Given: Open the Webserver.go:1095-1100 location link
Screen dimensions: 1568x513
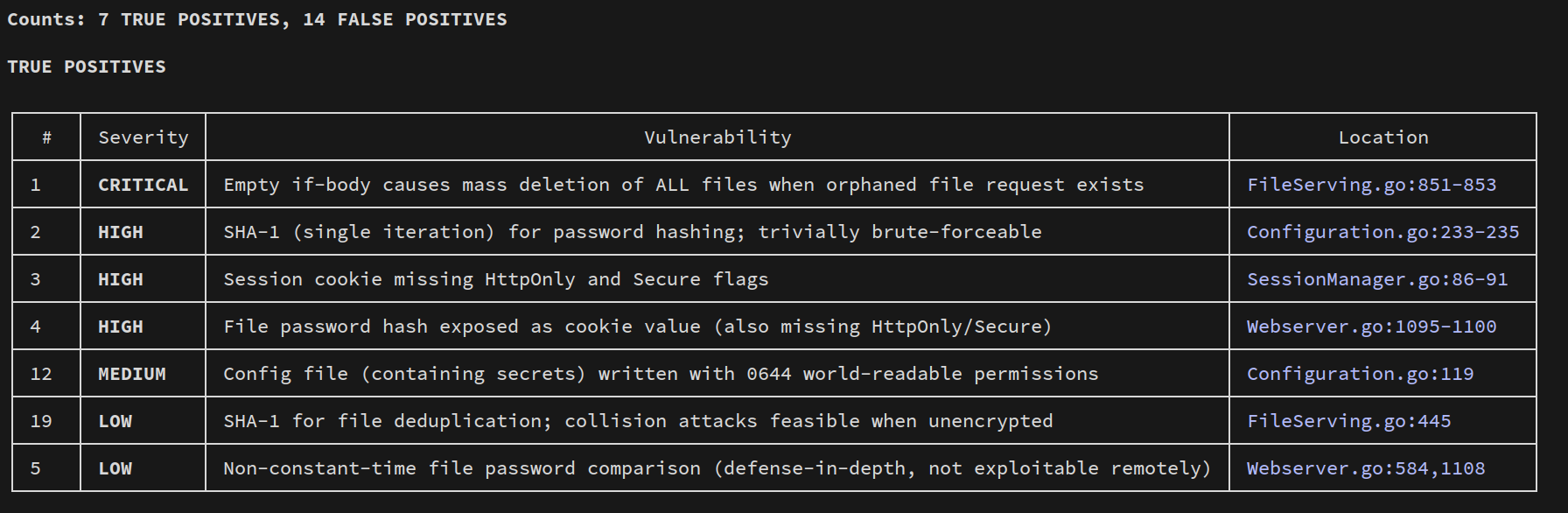Looking at the screenshot, I should 1371,327.
